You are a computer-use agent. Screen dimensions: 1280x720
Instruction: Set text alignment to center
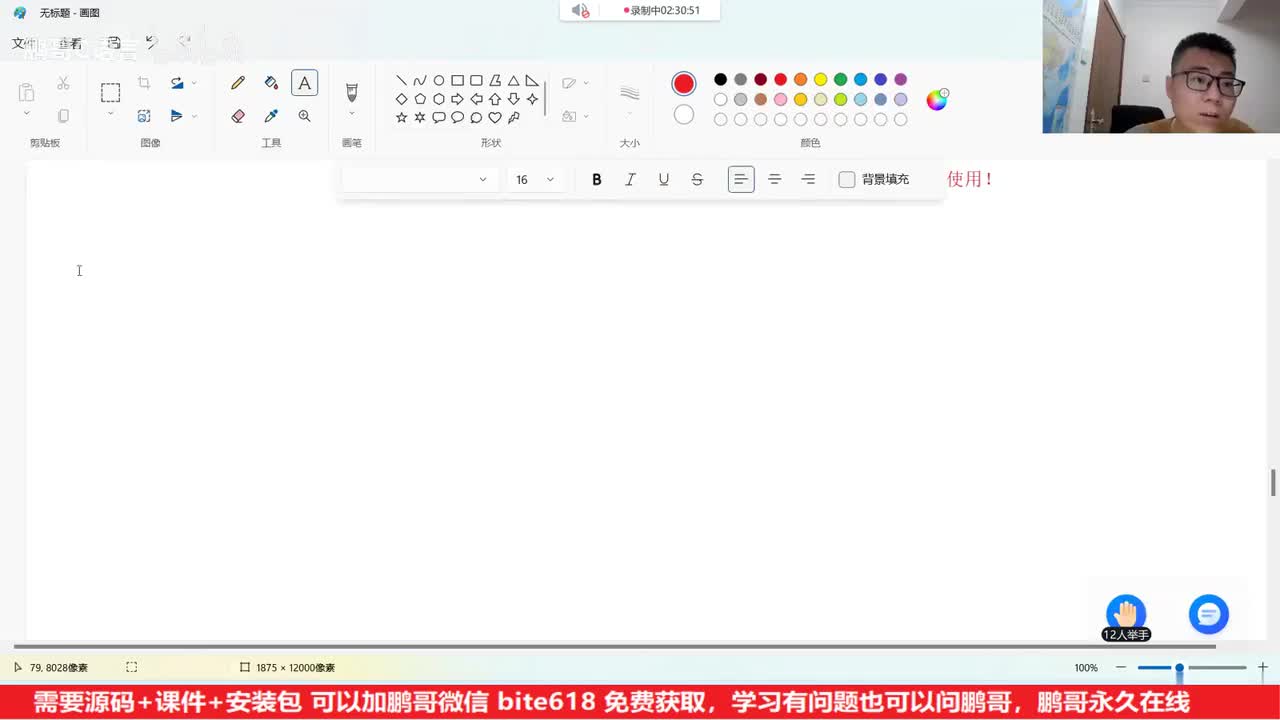tap(774, 179)
